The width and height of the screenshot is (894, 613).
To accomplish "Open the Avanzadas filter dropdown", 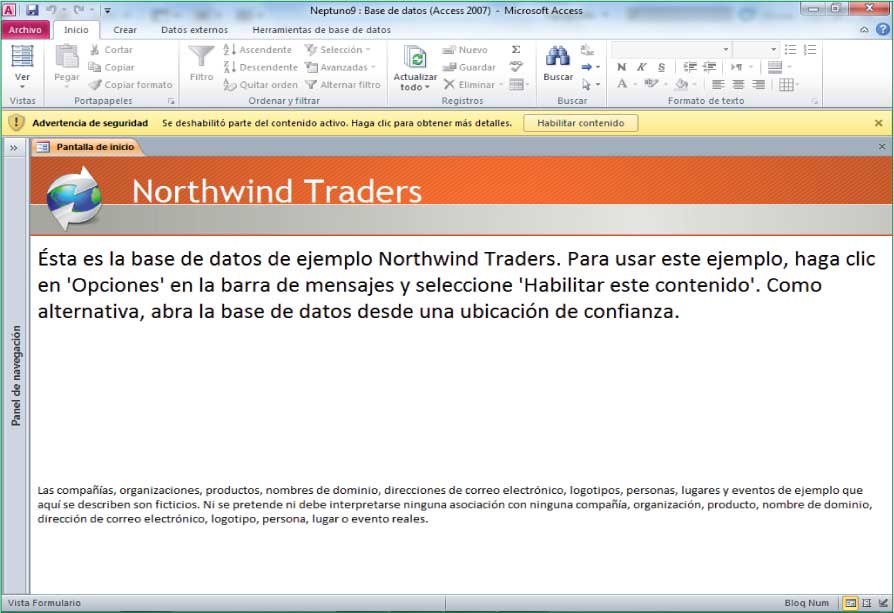I will tap(340, 67).
